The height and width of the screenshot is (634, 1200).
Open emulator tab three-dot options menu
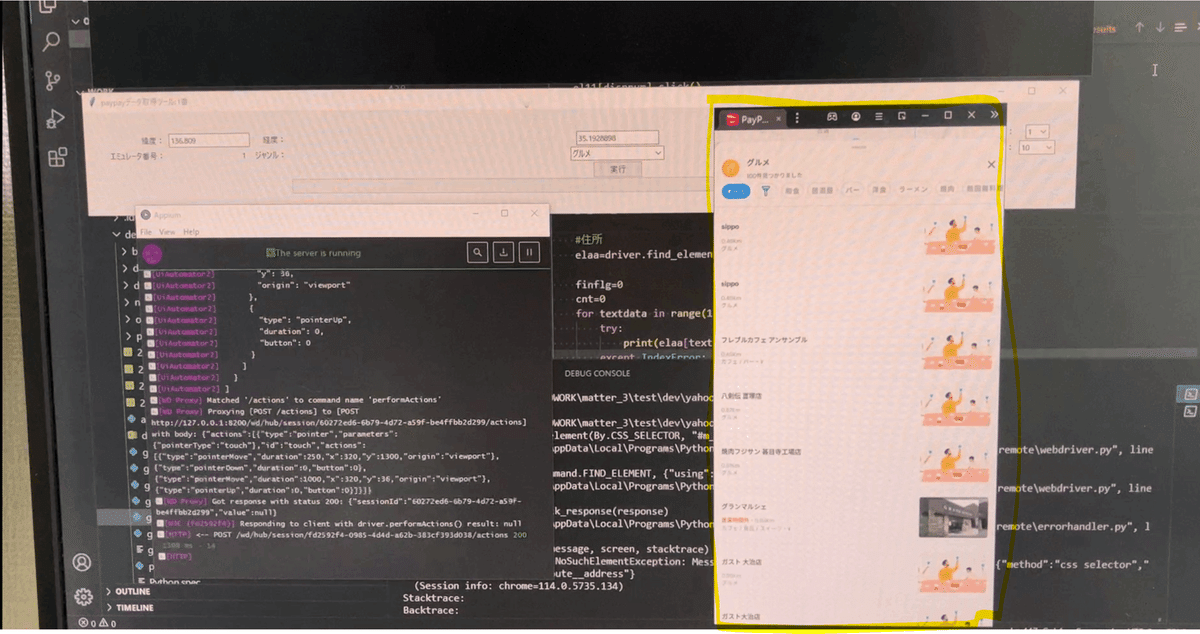click(797, 118)
